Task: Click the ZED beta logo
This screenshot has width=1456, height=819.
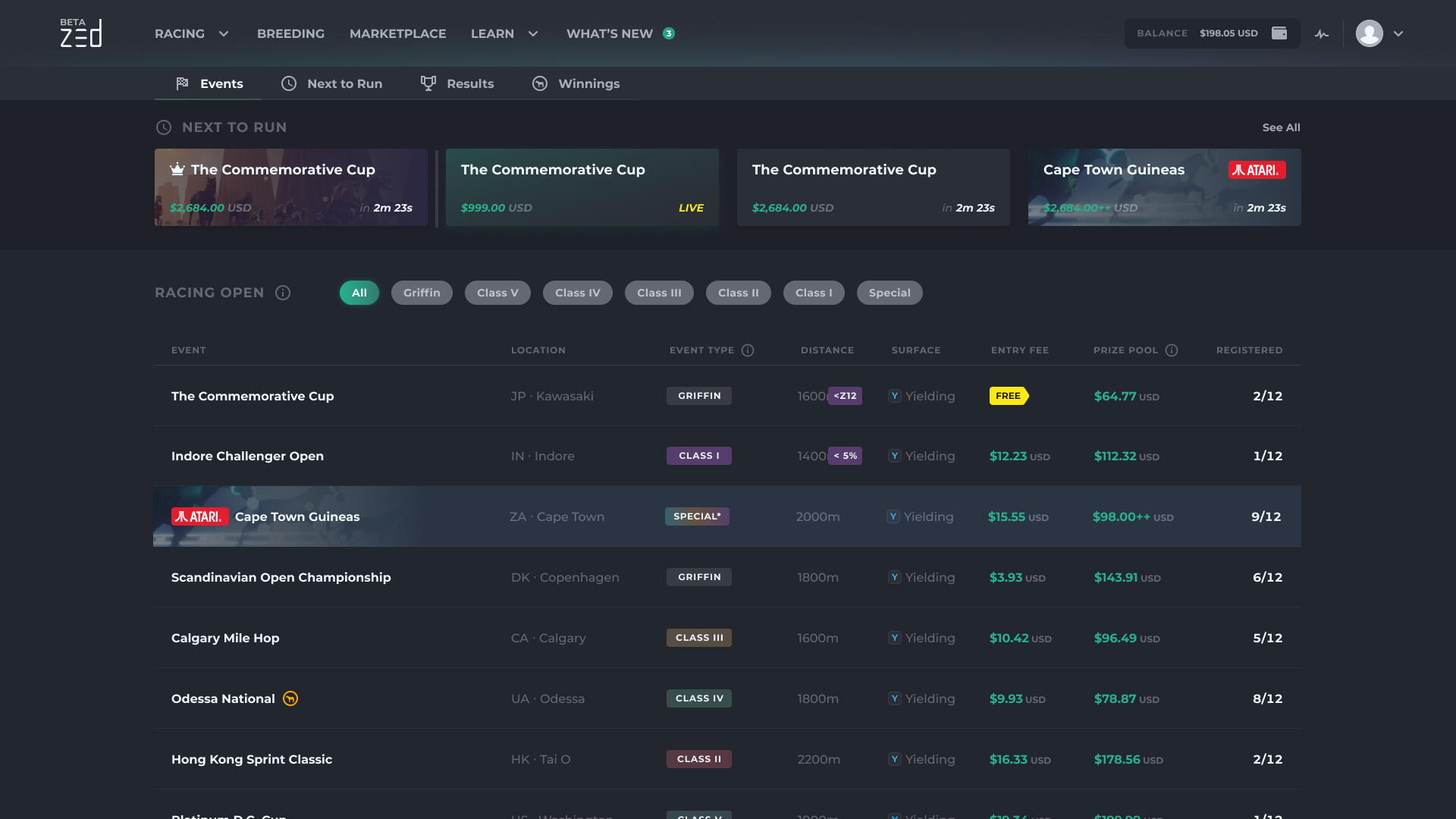Action: tap(81, 33)
